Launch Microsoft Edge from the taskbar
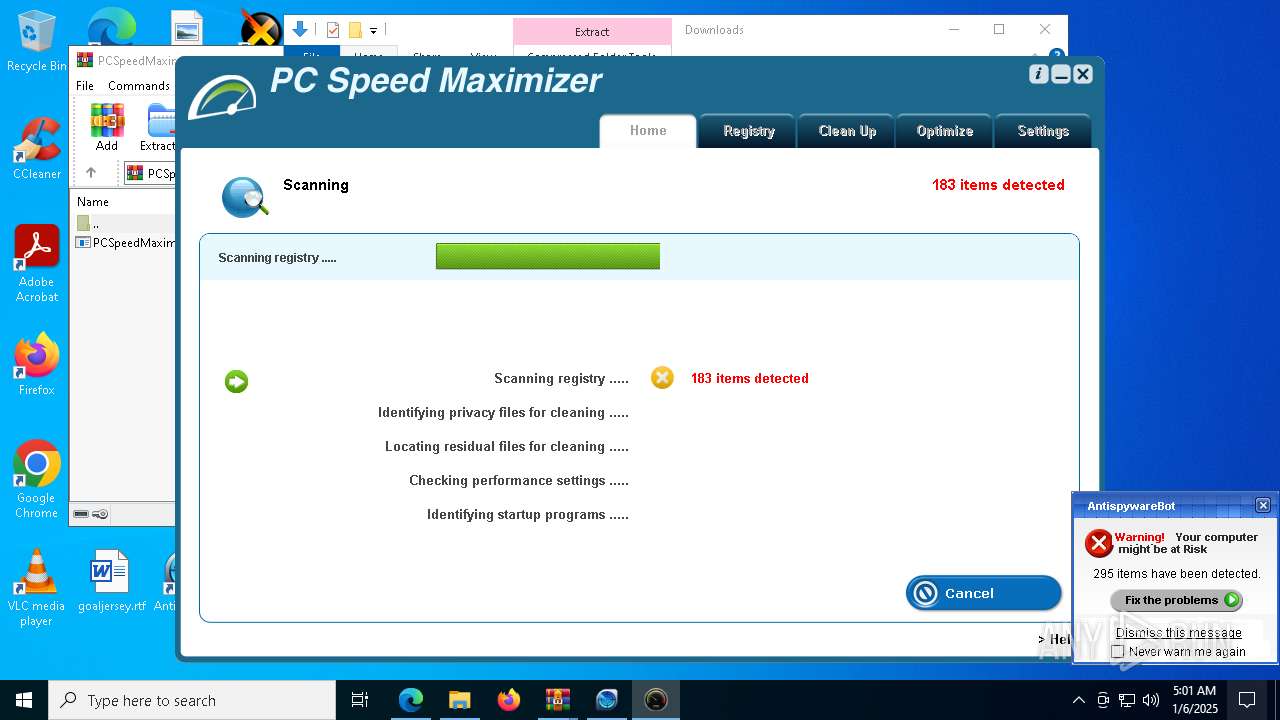Image resolution: width=1280 pixels, height=720 pixels. [411, 700]
